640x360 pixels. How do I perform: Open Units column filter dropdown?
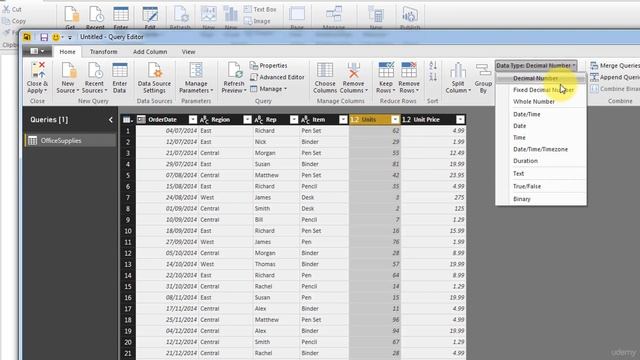coord(395,119)
